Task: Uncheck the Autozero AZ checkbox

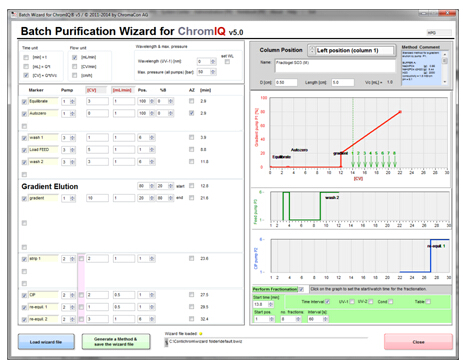Action: (191, 113)
